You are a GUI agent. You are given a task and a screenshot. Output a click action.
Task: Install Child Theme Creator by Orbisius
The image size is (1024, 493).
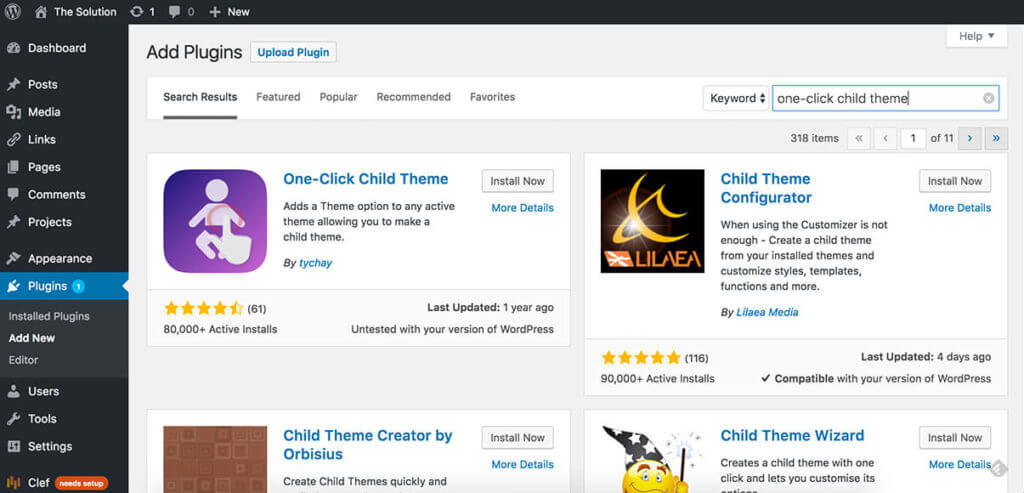coord(517,437)
